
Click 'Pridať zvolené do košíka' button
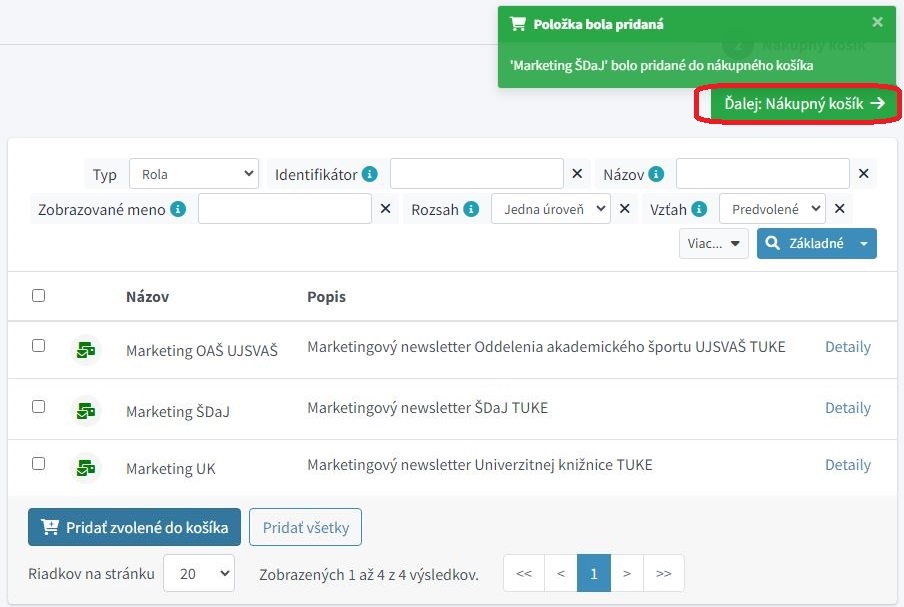[x=134, y=527]
